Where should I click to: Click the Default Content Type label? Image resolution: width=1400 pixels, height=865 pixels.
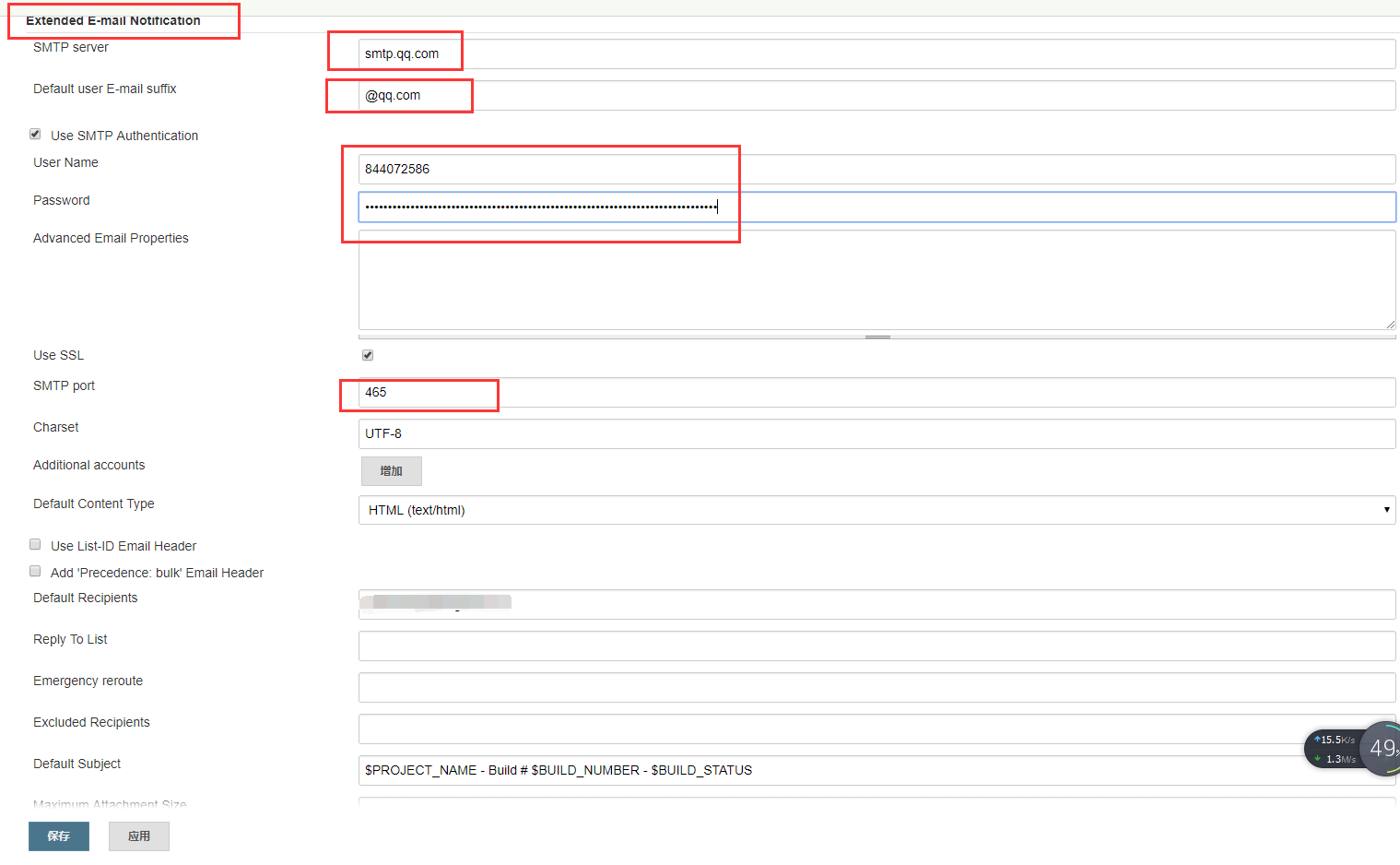94,504
